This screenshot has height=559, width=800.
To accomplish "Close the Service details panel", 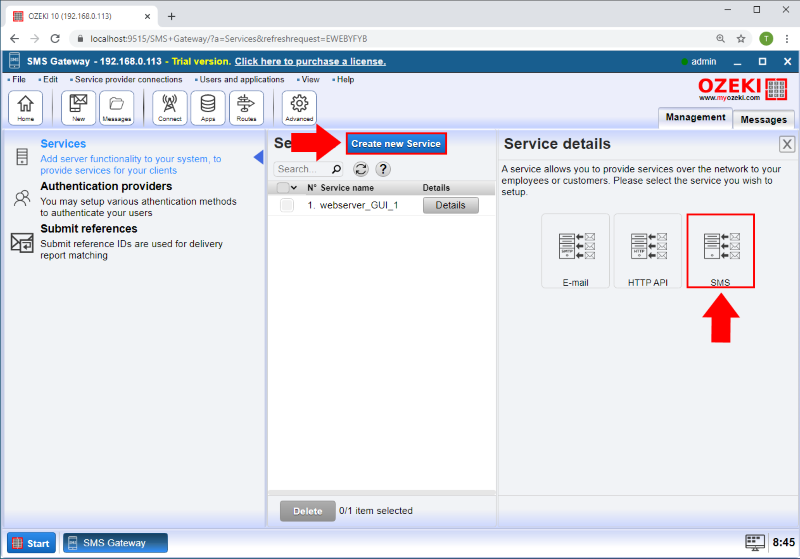I will [787, 144].
